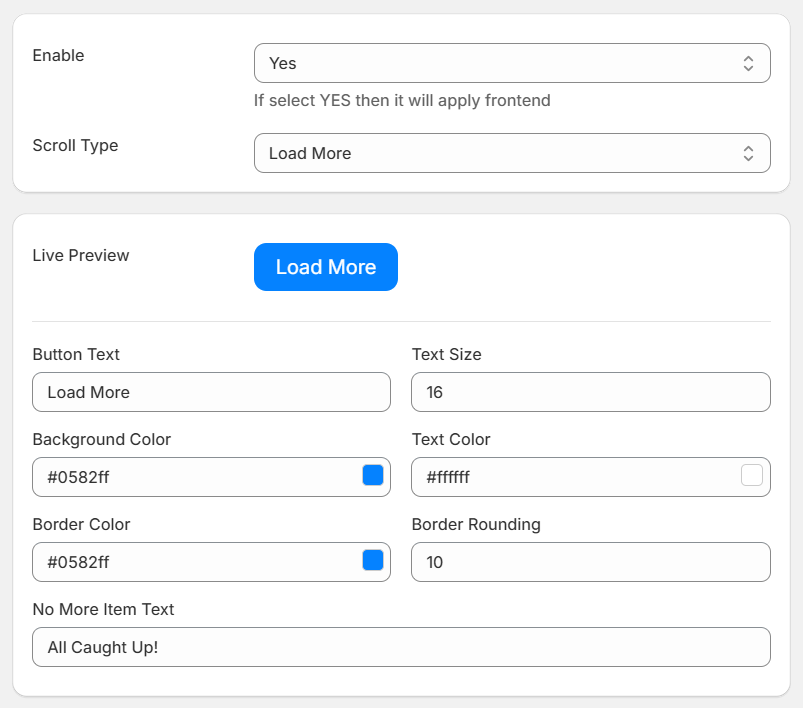Select the Border Color hex input
803x708 pixels.
point(197,562)
